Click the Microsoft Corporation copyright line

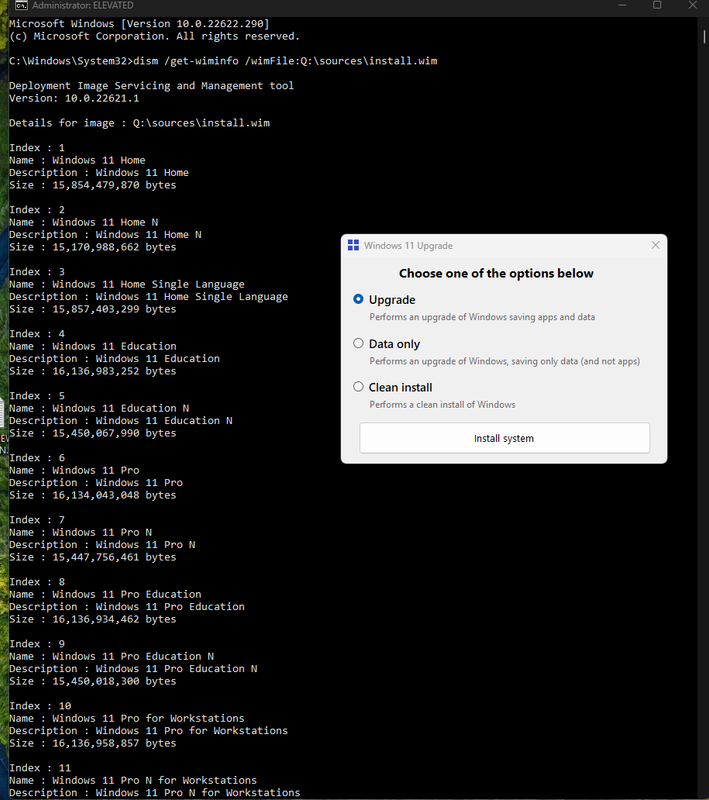pyautogui.click(x=154, y=36)
